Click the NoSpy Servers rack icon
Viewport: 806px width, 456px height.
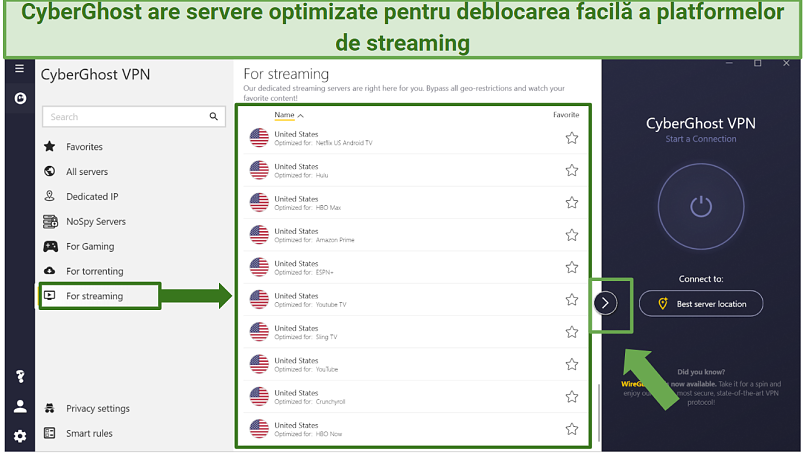coord(50,222)
